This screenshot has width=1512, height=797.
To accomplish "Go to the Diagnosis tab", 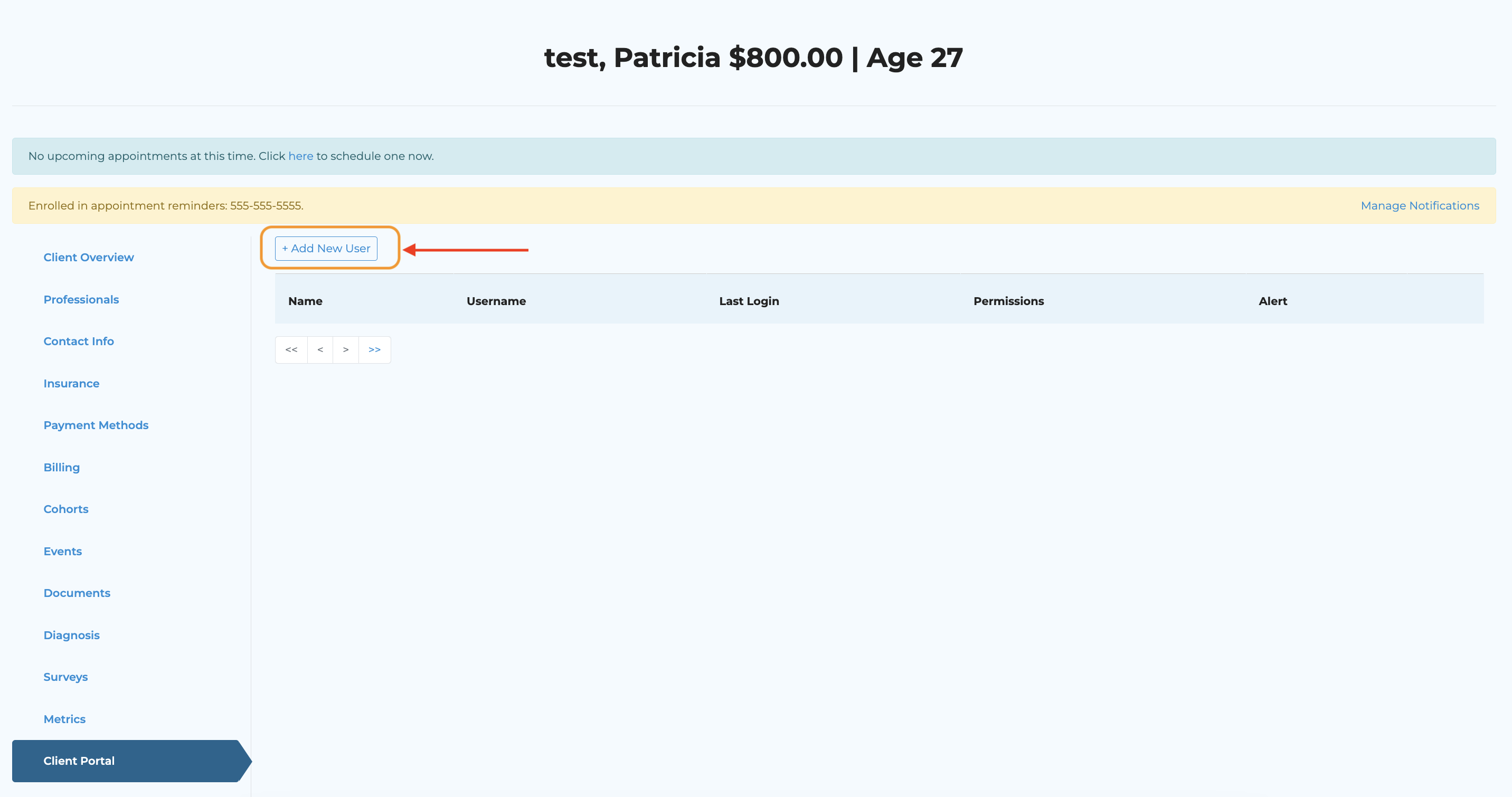I will click(72, 635).
